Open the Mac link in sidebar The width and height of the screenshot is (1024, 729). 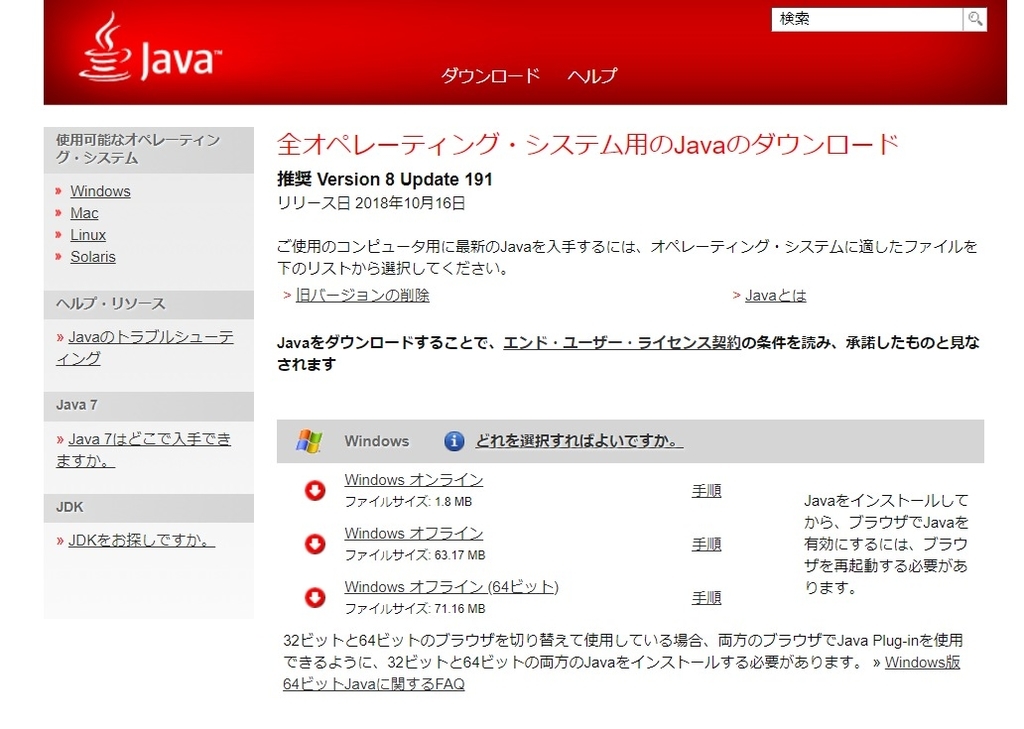pyautogui.click(x=84, y=213)
